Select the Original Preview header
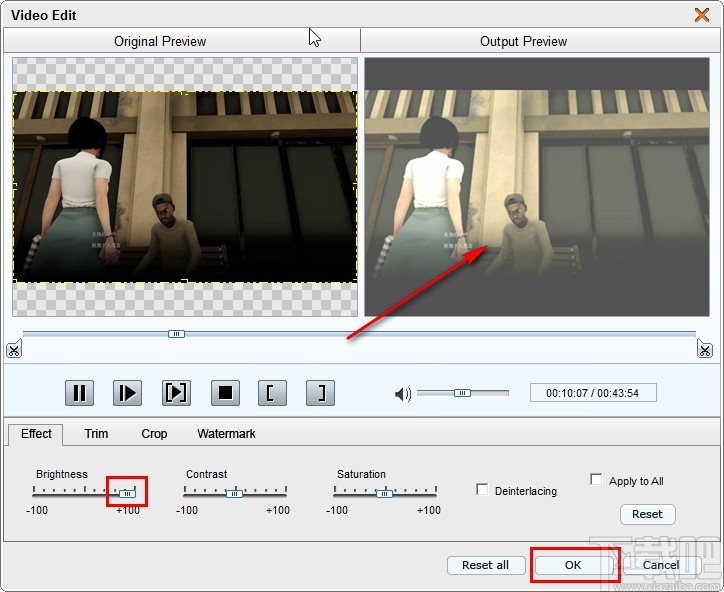Screen dimensions: 724x592 182,41
